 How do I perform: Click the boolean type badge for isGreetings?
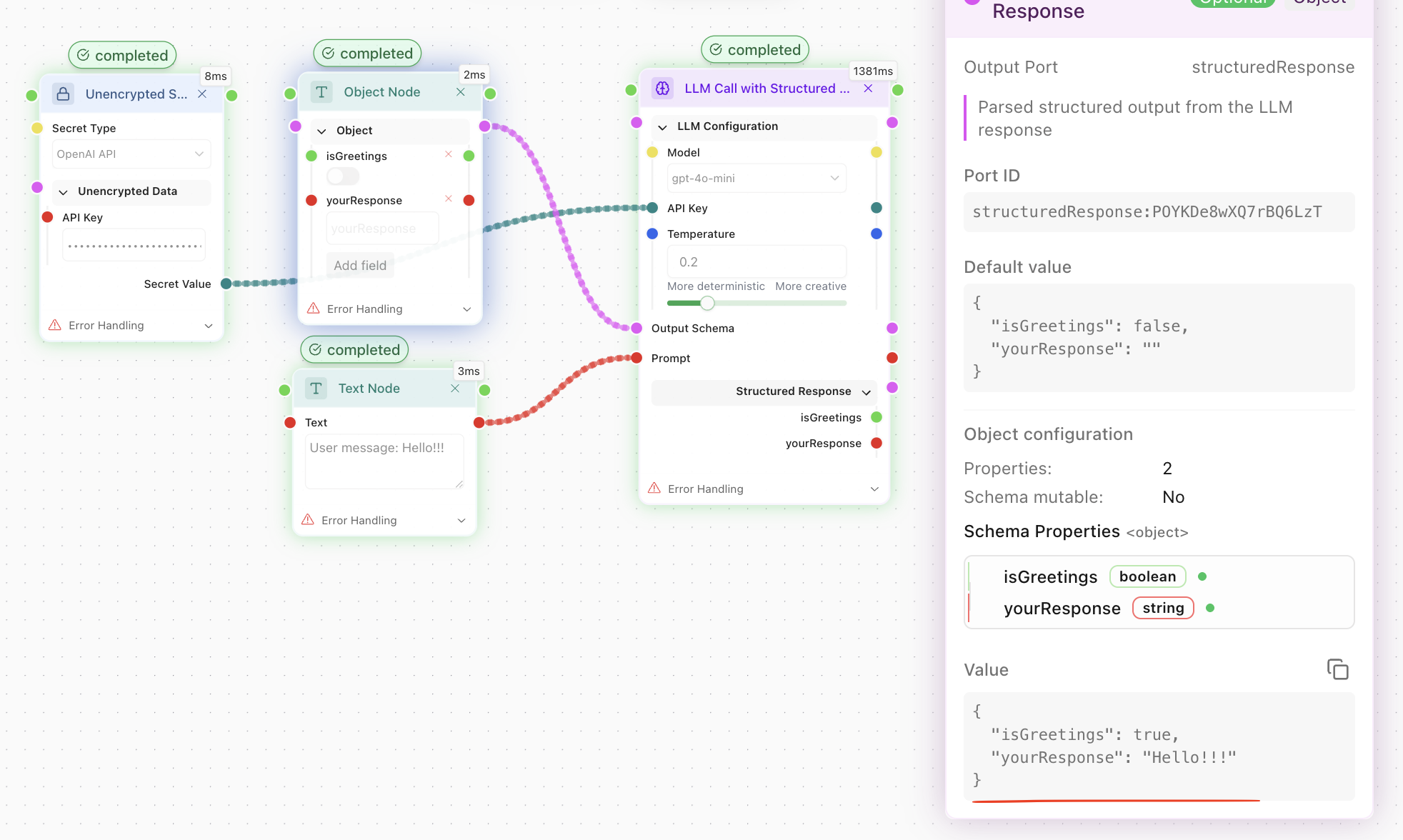point(1147,576)
